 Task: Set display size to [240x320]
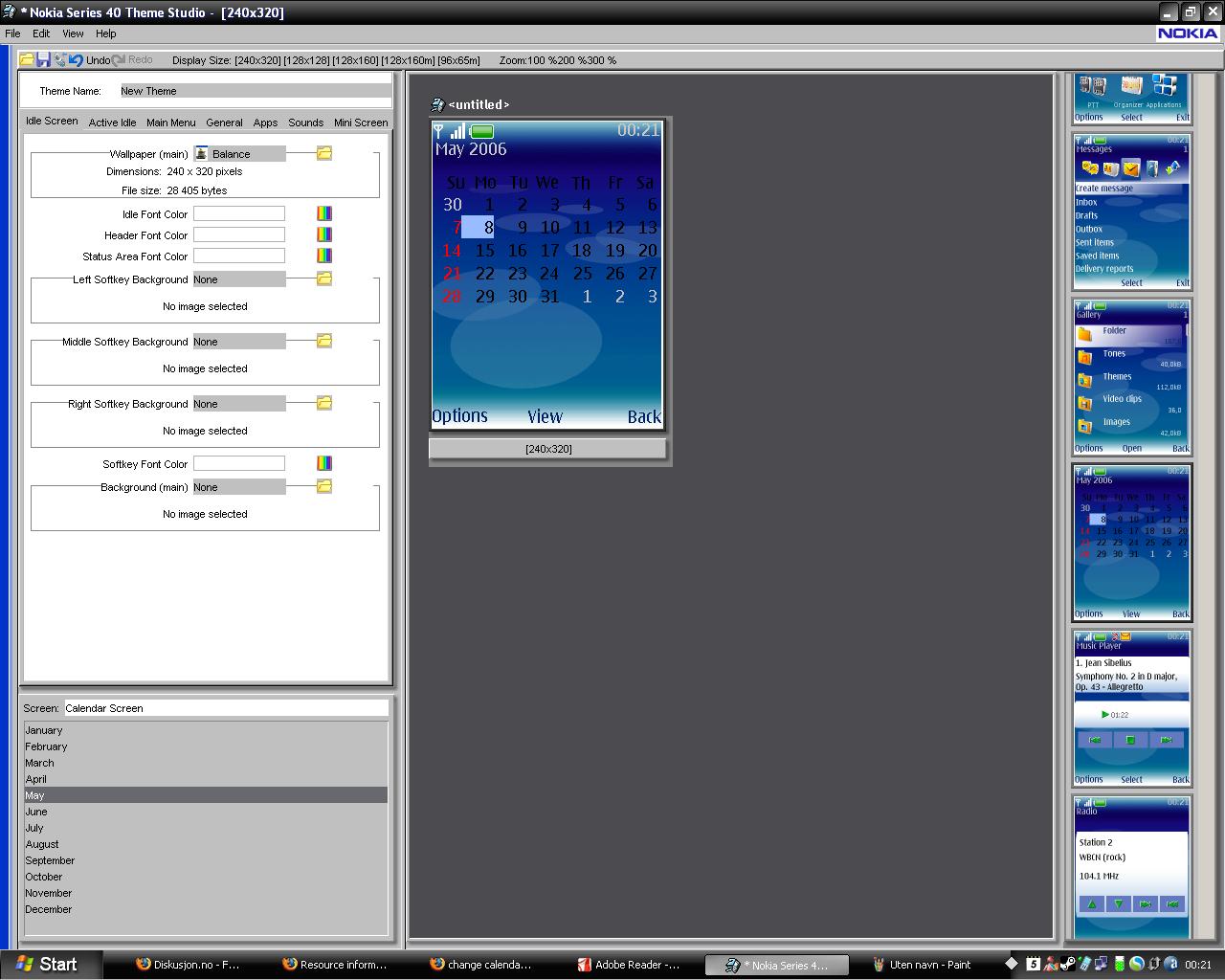(258, 60)
